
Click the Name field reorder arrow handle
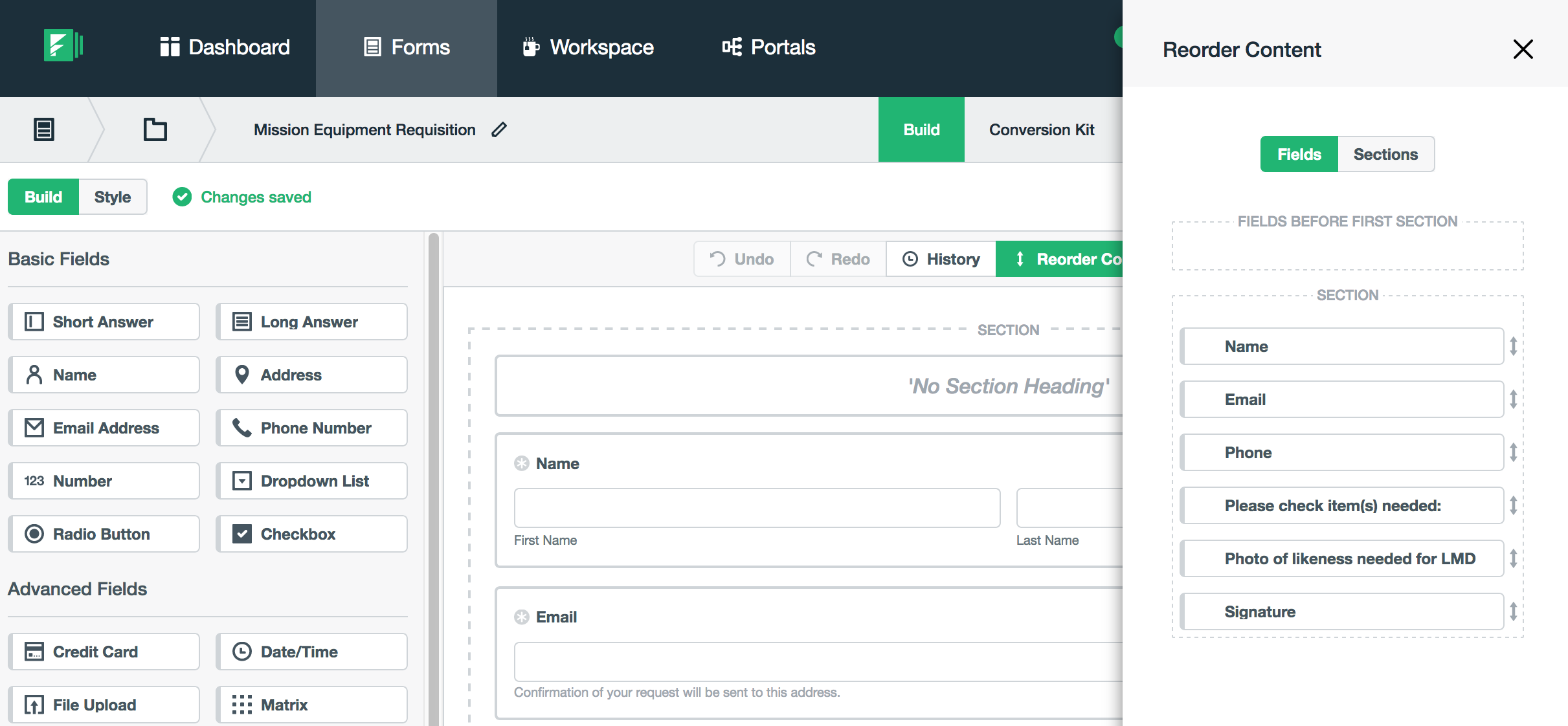click(x=1513, y=346)
